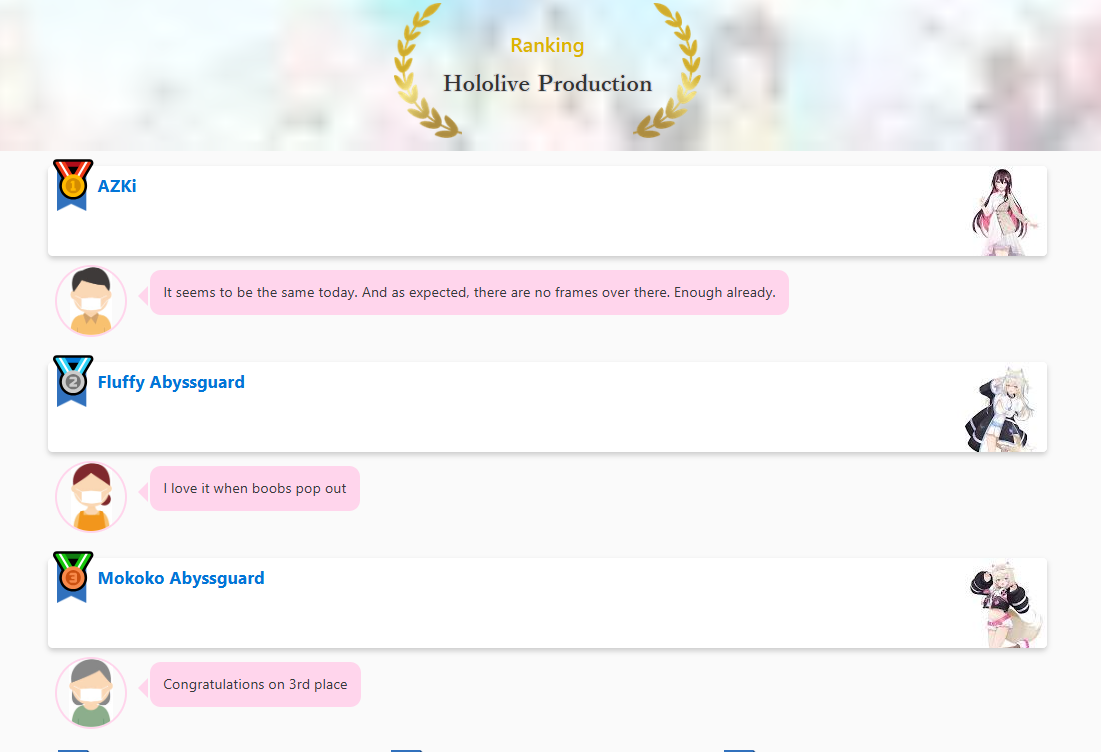Click the dark-haired masked commenter avatar
This screenshot has height=752, width=1101.
tap(91, 301)
